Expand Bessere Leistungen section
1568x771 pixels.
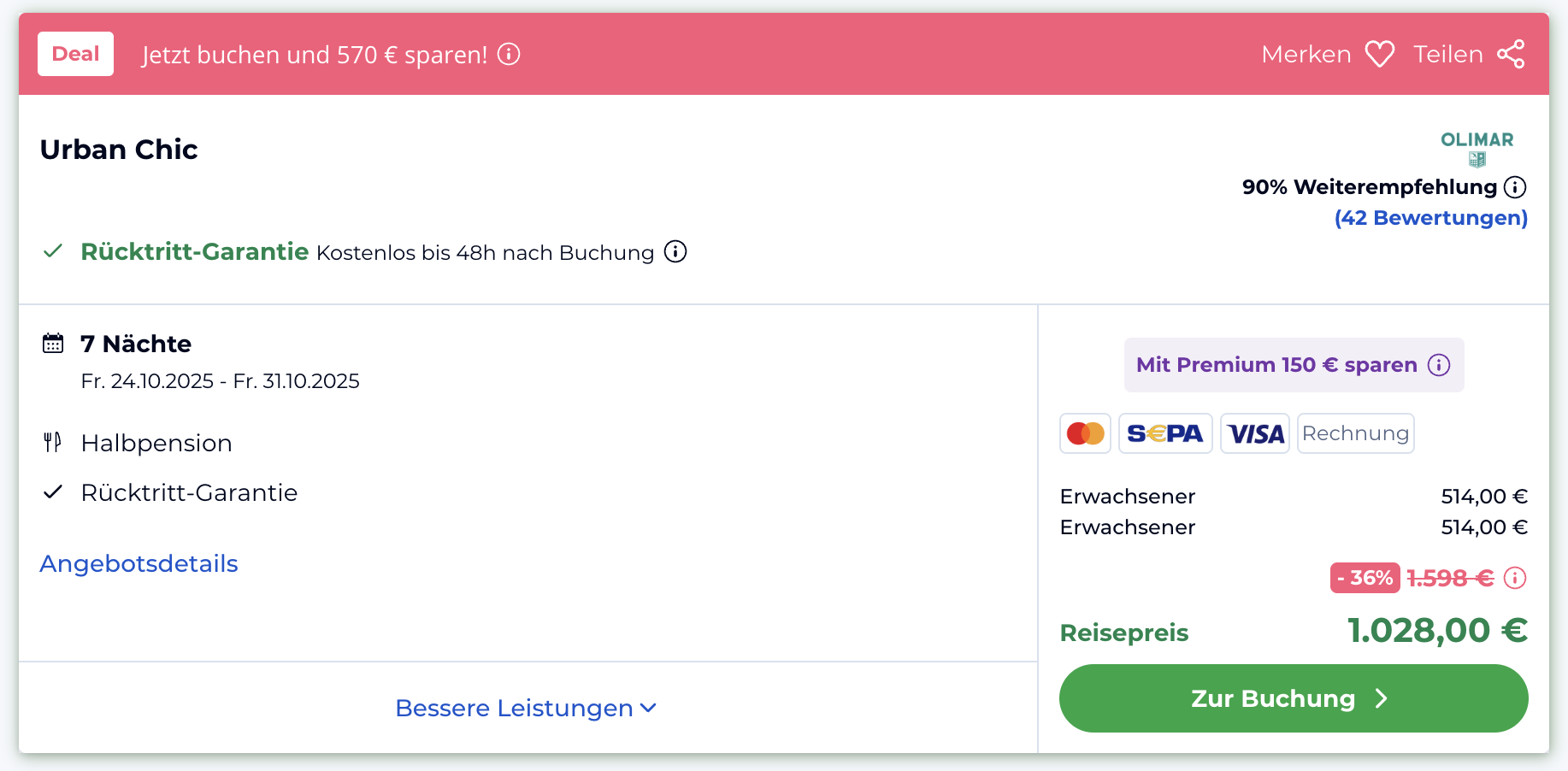coord(514,709)
